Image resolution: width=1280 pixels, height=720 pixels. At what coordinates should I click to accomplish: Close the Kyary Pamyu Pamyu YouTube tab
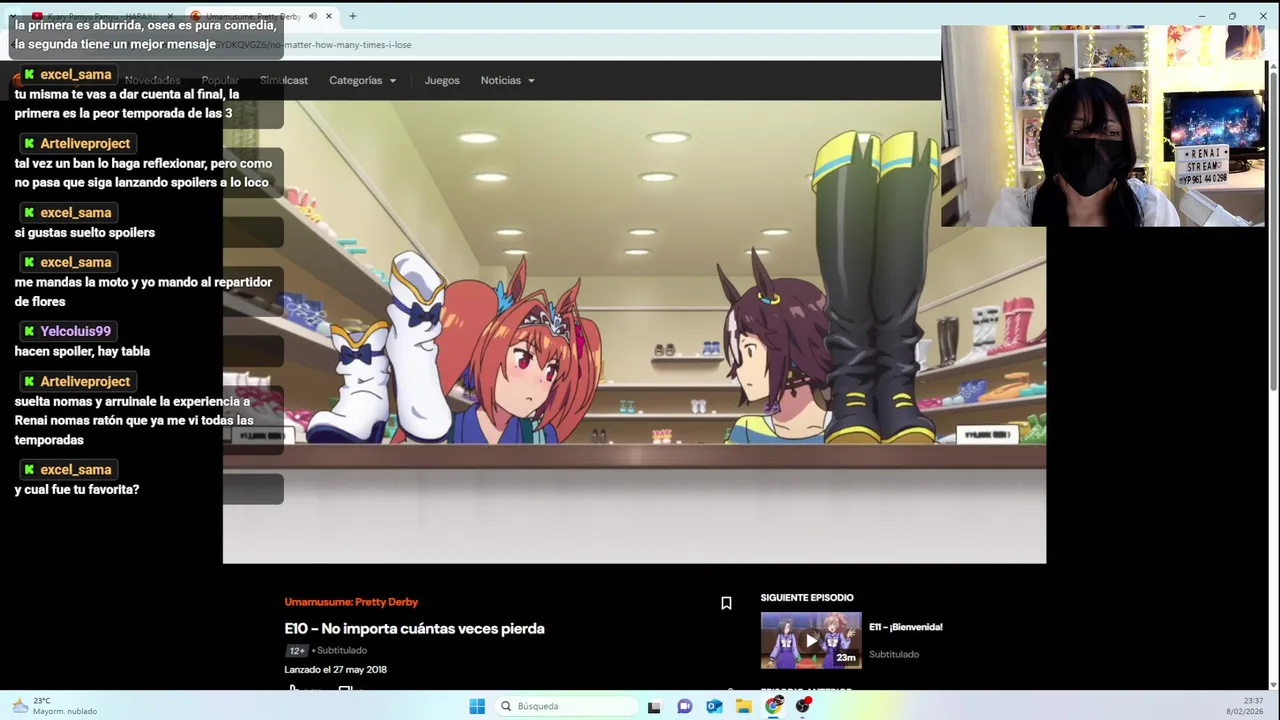pyautogui.click(x=169, y=16)
